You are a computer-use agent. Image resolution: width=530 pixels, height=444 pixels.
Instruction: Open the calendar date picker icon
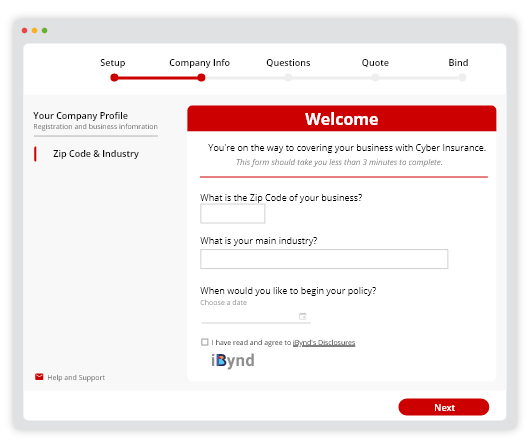click(303, 316)
